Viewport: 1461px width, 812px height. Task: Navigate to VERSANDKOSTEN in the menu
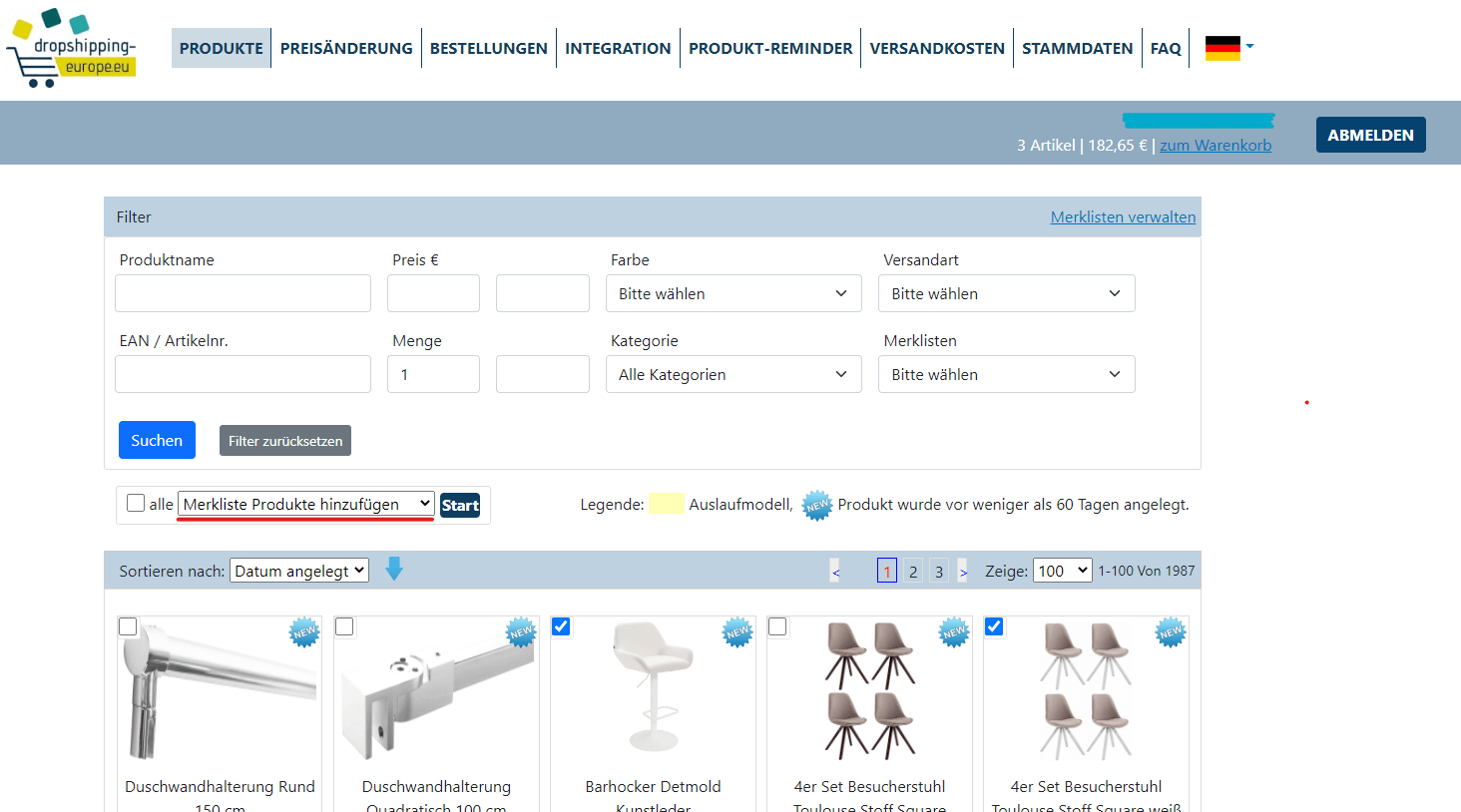coord(936,48)
